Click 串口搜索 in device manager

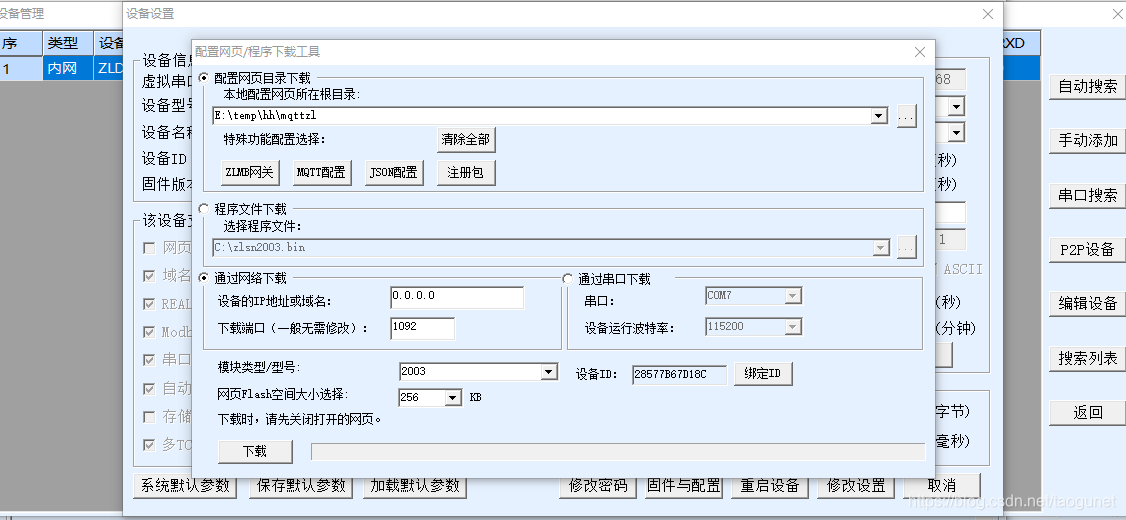(x=1087, y=195)
